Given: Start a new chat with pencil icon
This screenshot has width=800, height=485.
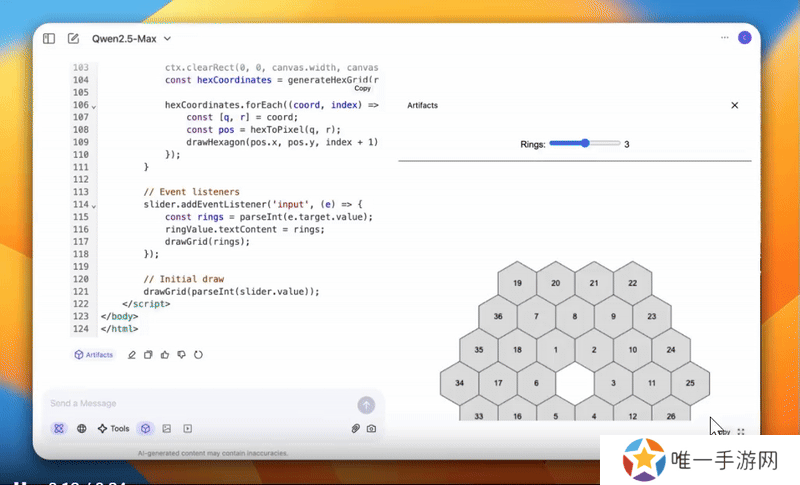Looking at the screenshot, I should point(73,39).
